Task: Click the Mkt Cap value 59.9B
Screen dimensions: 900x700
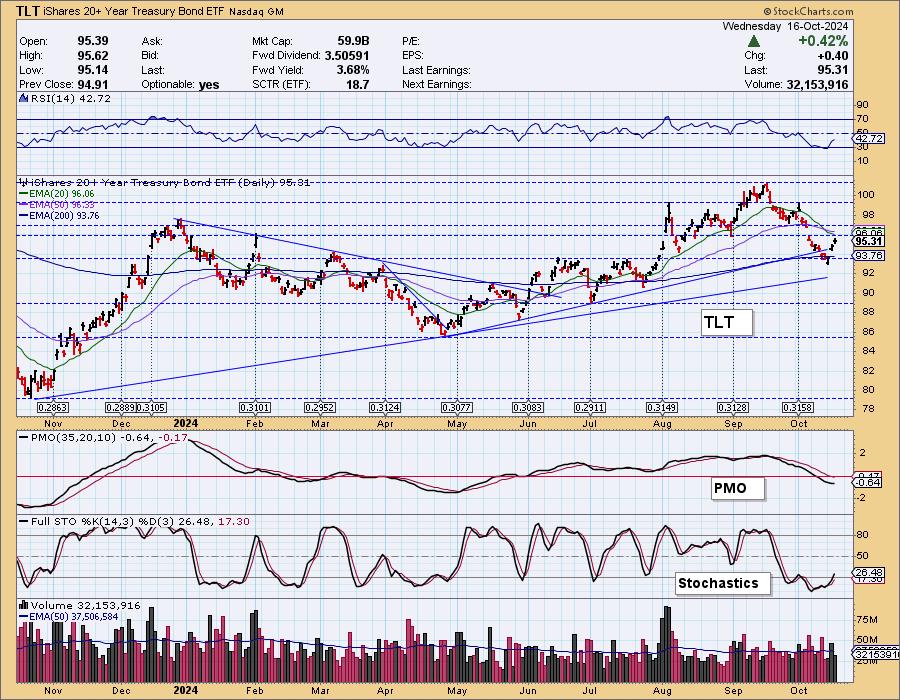Action: point(353,41)
